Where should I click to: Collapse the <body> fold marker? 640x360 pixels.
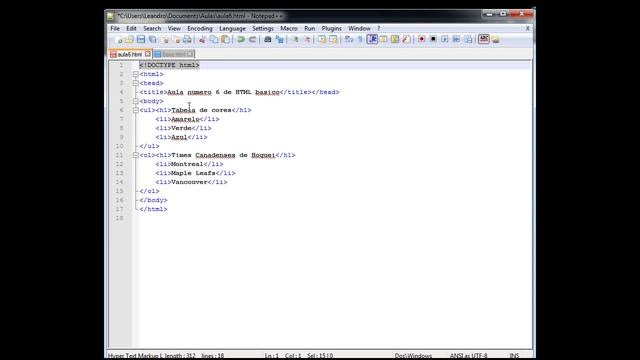coord(136,101)
